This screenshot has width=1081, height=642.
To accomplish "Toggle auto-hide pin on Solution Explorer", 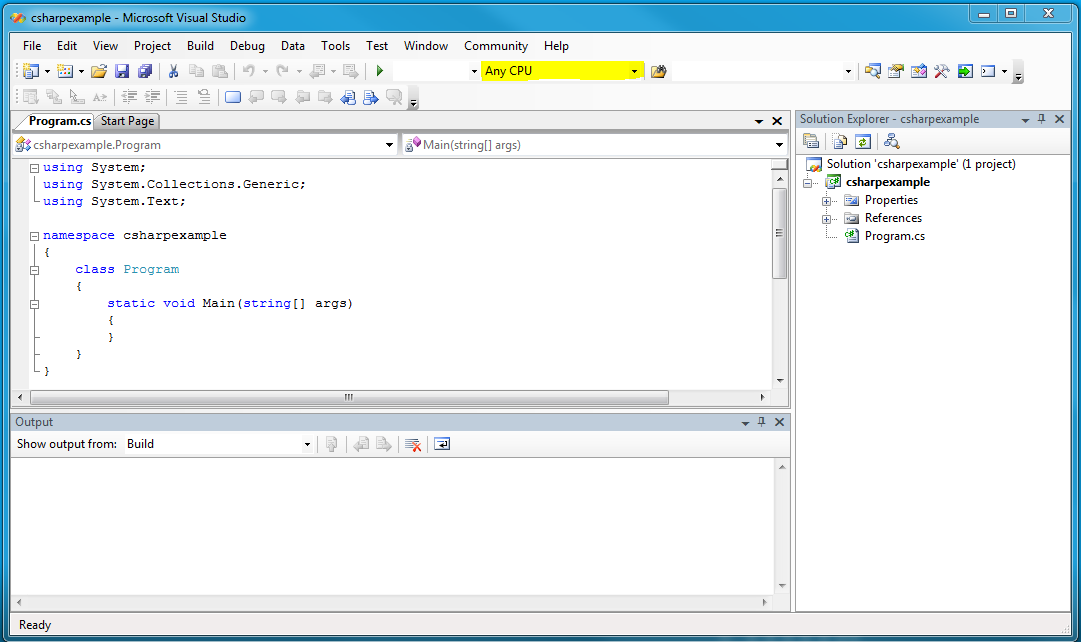I will [x=1042, y=119].
